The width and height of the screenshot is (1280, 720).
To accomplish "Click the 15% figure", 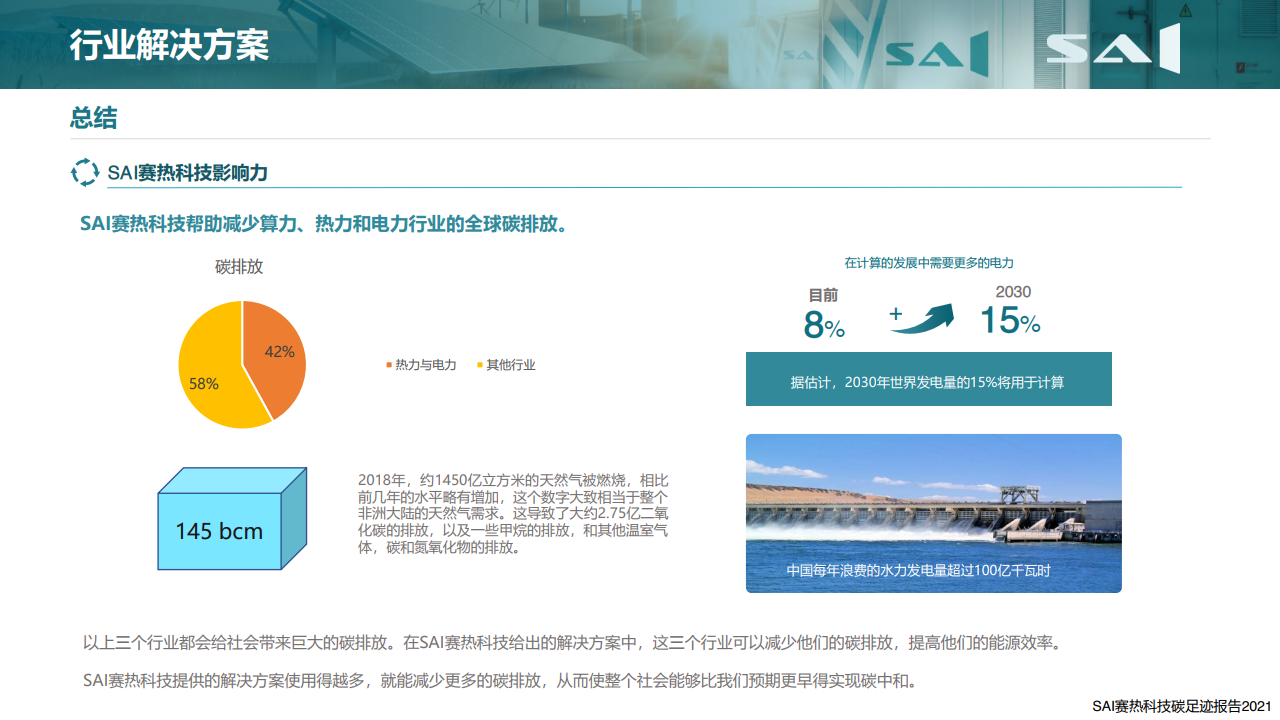I will click(1010, 321).
